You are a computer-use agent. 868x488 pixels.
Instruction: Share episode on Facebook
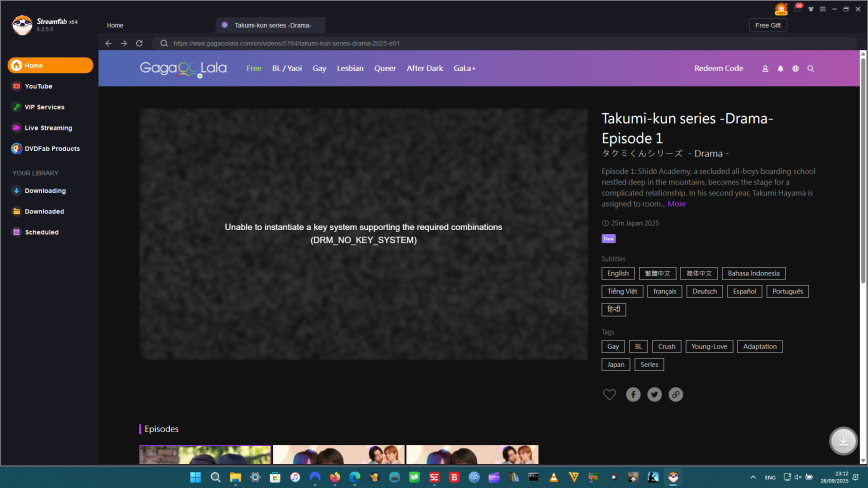(x=633, y=394)
